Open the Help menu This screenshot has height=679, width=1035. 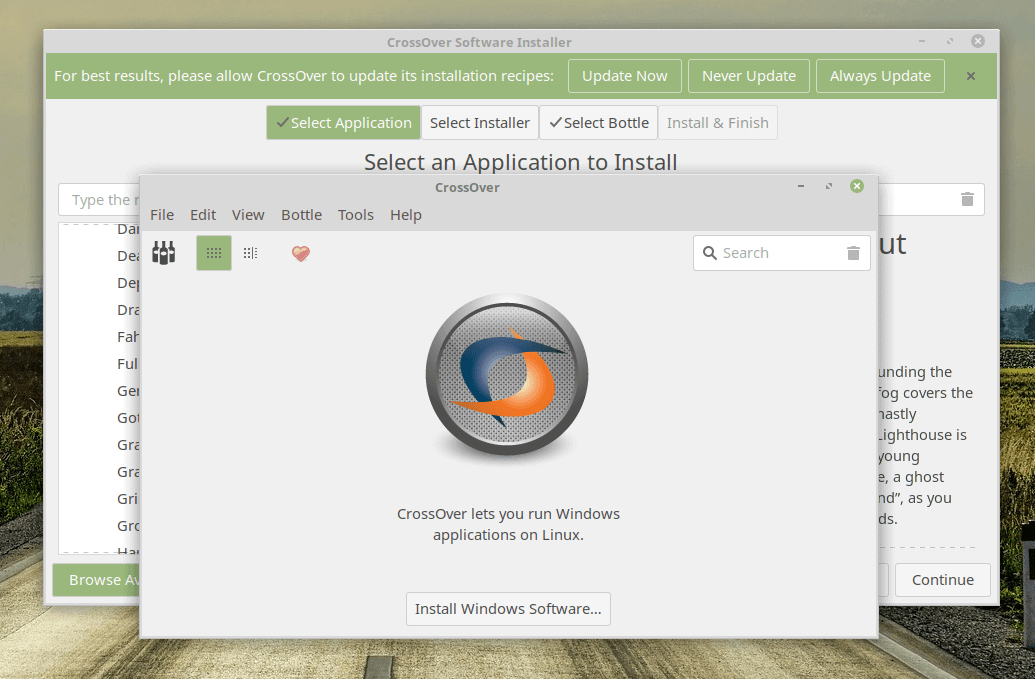tap(405, 215)
